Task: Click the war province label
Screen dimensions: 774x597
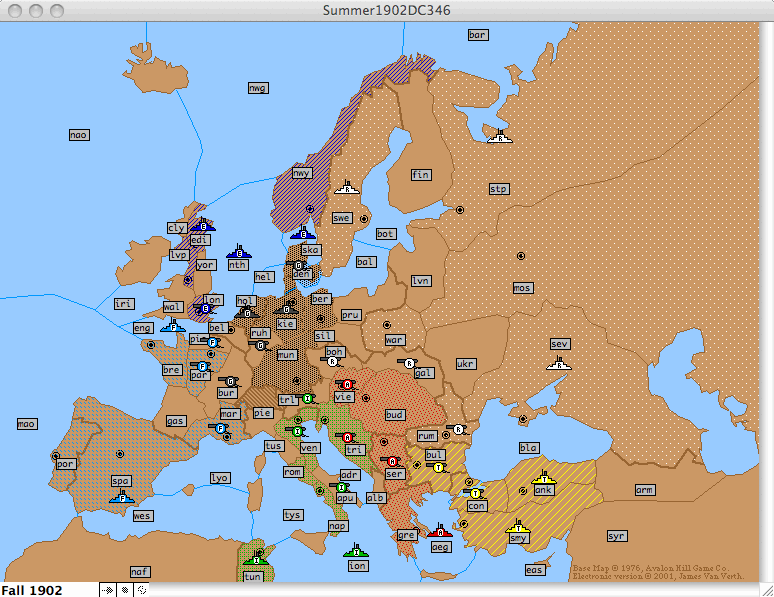Action: pos(395,340)
